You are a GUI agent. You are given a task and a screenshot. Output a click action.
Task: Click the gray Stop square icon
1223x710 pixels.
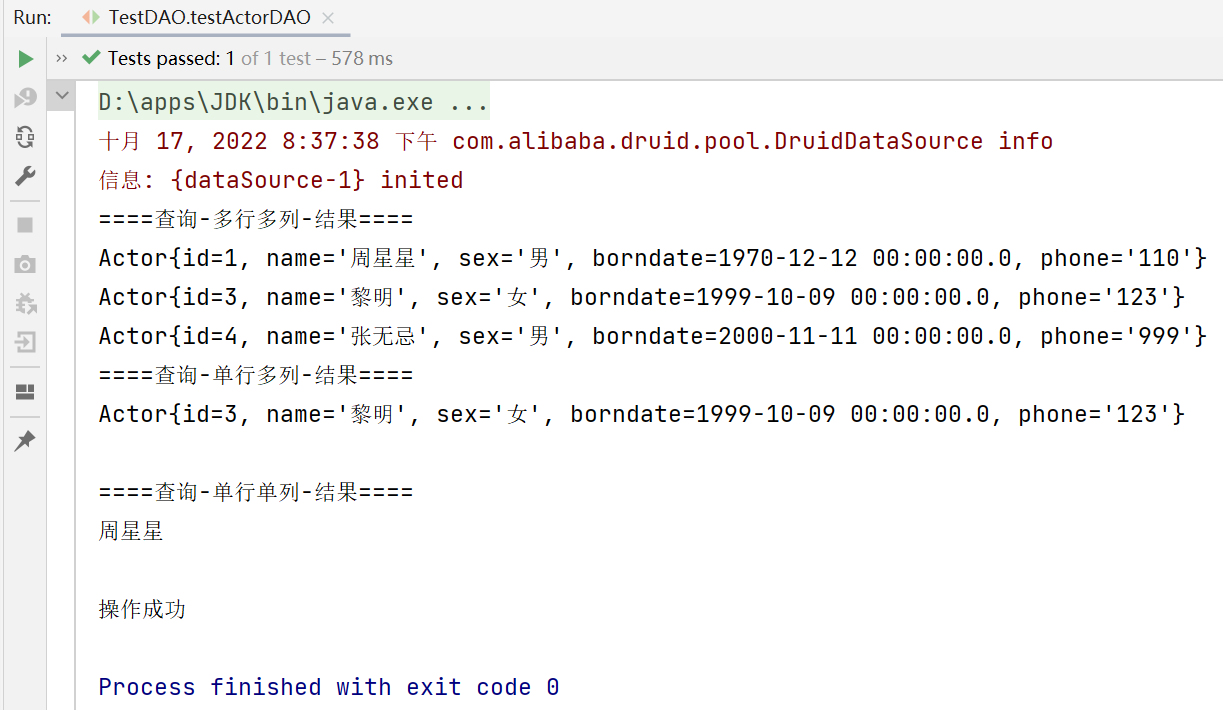click(x=25, y=225)
